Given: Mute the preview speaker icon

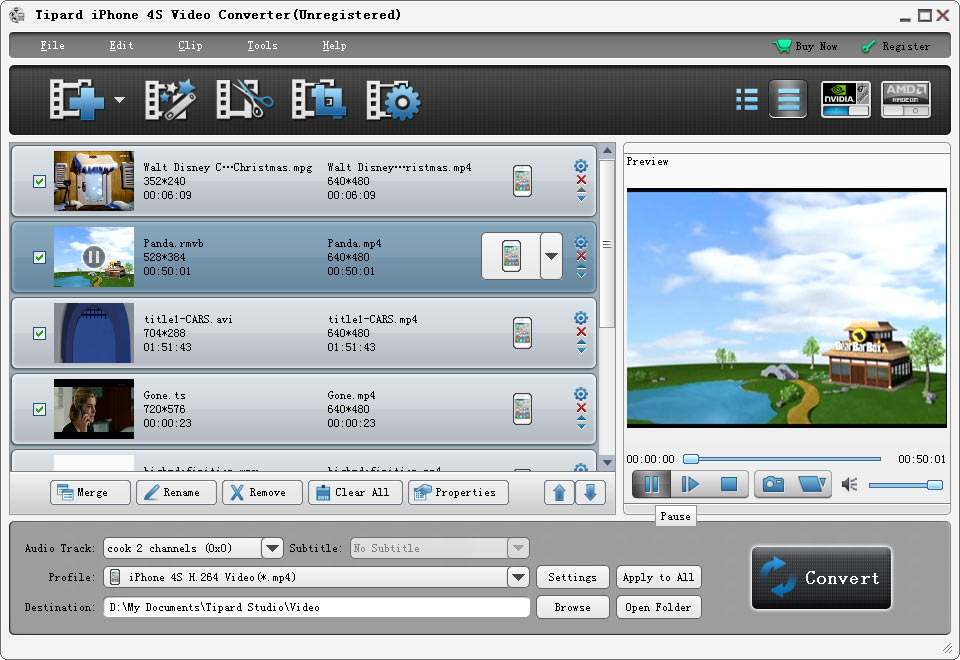Looking at the screenshot, I should 849,485.
